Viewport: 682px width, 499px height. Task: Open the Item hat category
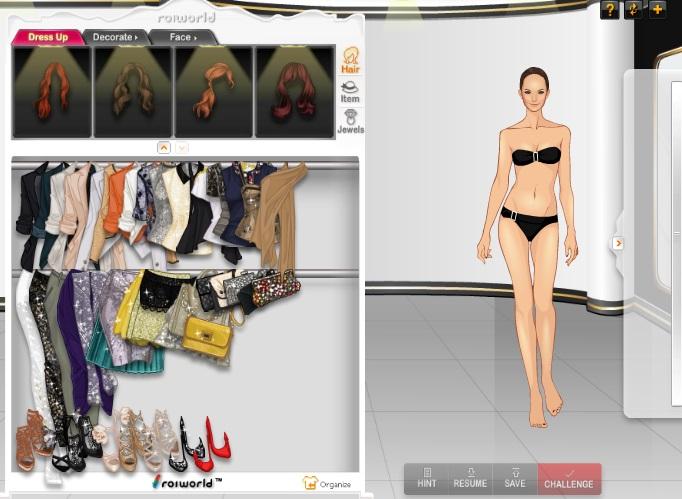click(350, 91)
